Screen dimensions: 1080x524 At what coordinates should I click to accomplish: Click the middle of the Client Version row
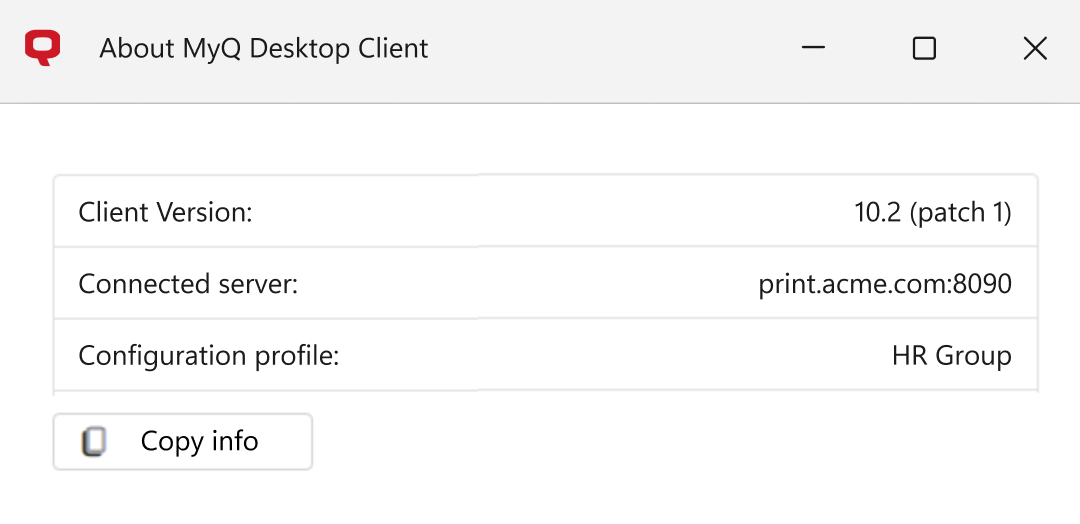click(x=545, y=211)
